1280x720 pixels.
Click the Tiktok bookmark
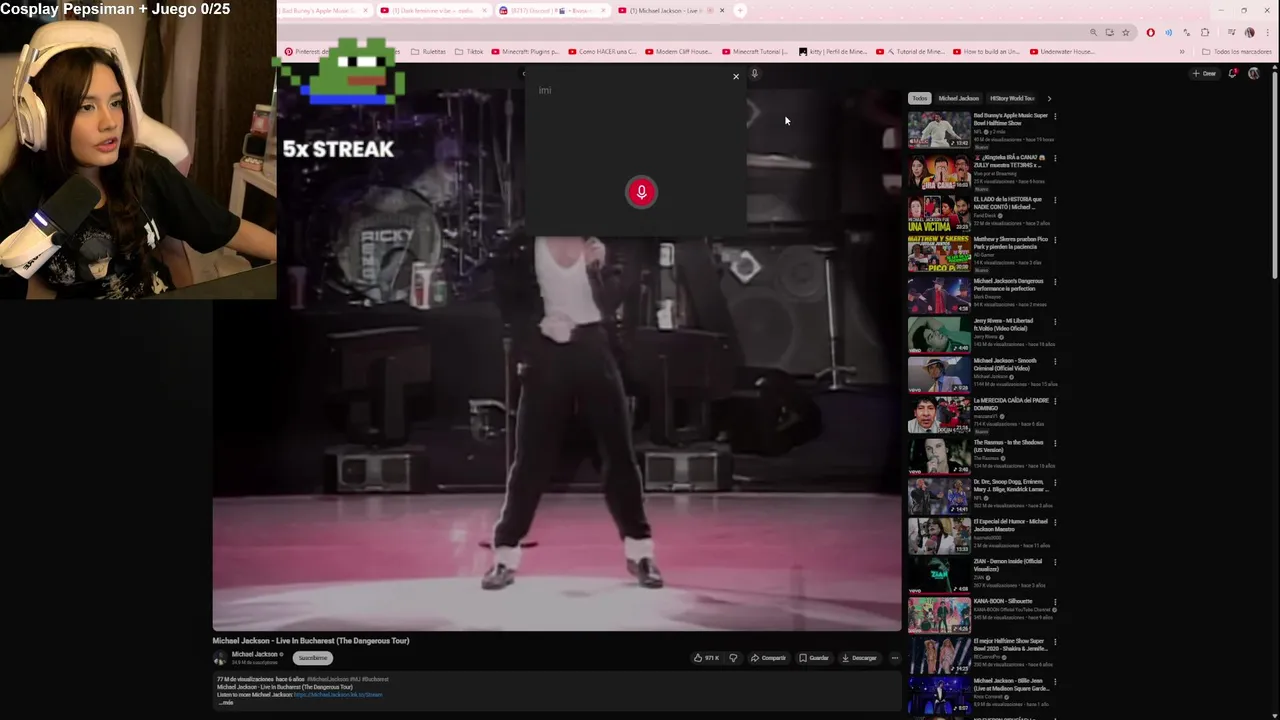pyautogui.click(x=468, y=51)
